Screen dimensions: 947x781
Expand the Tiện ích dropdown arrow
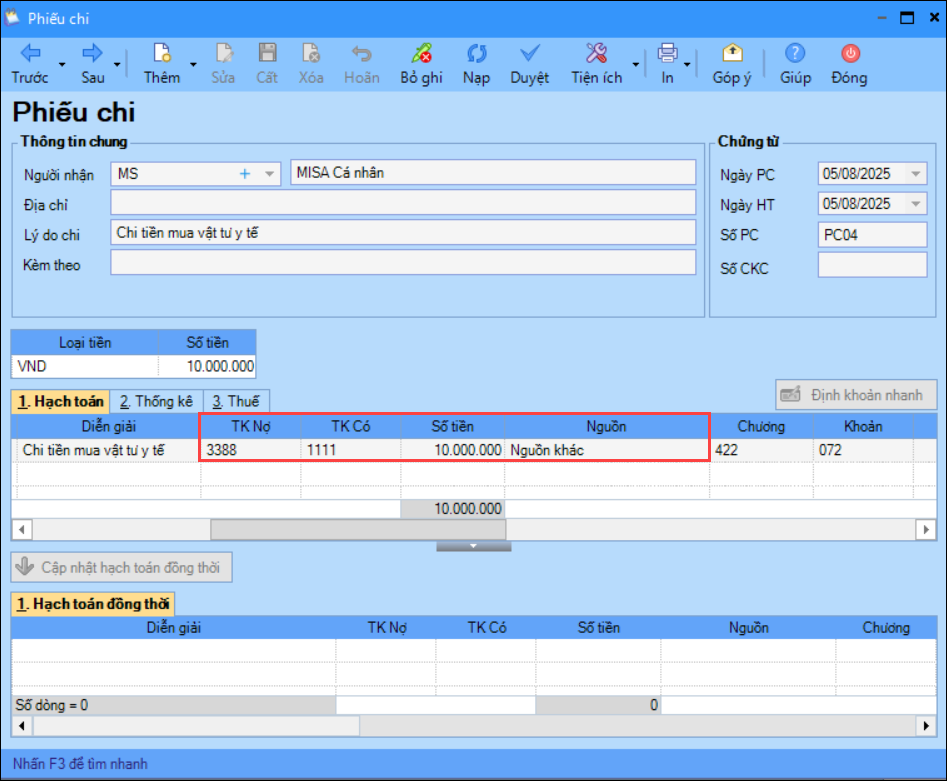click(x=635, y=64)
